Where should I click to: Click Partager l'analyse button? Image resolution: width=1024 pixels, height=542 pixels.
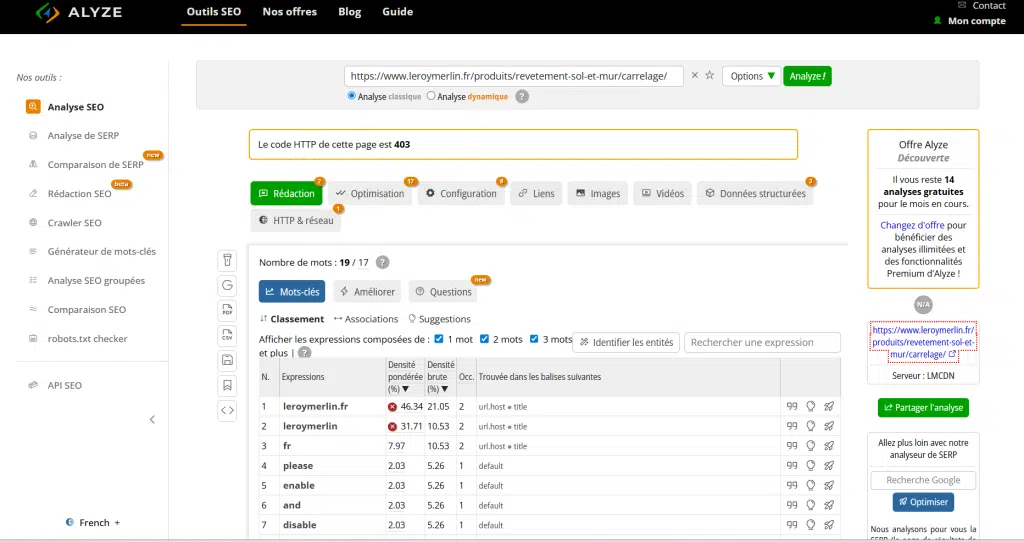coord(923,407)
